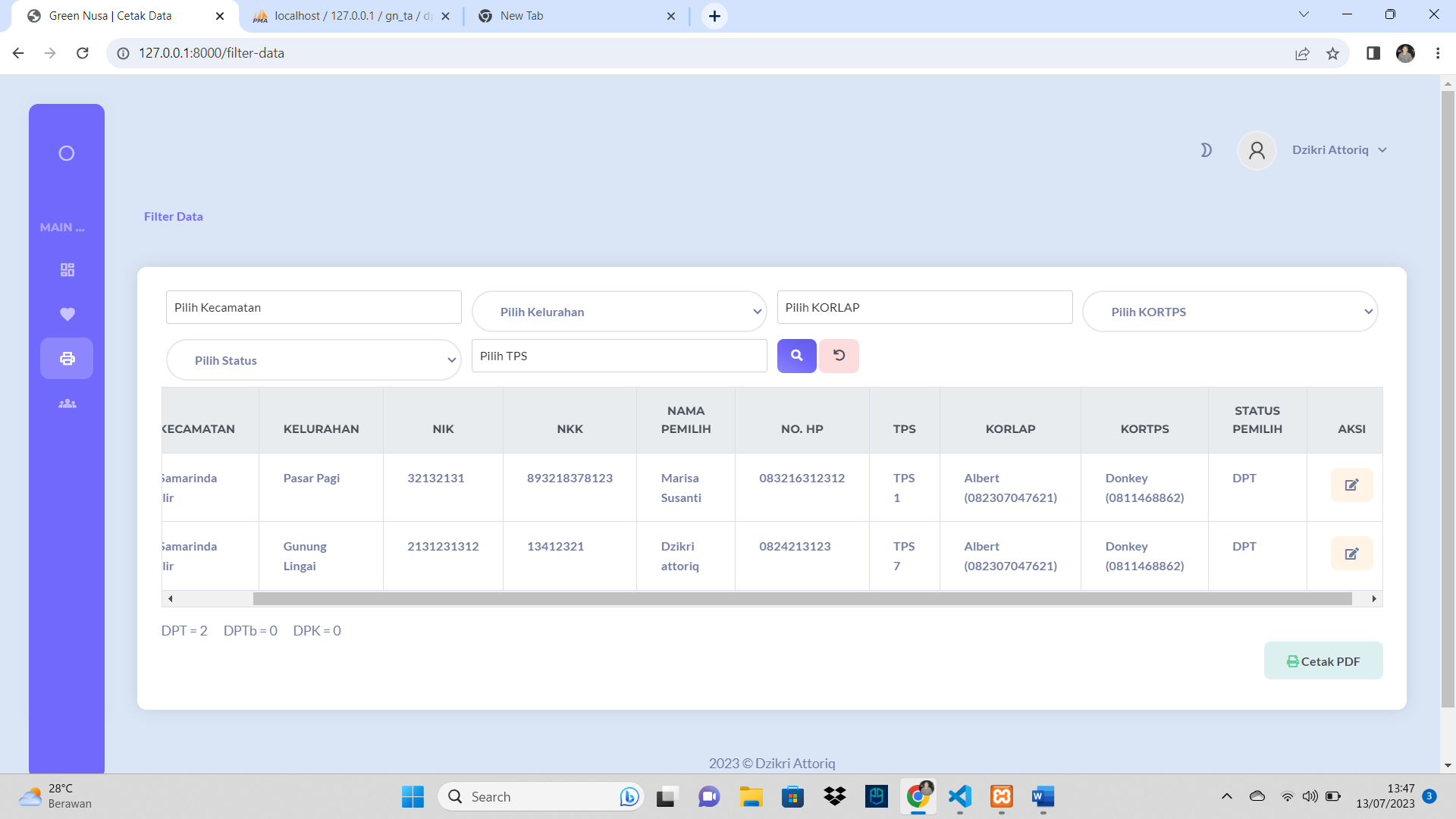Click the circle icon atop sidebar
The width and height of the screenshot is (1456, 819).
67,153
